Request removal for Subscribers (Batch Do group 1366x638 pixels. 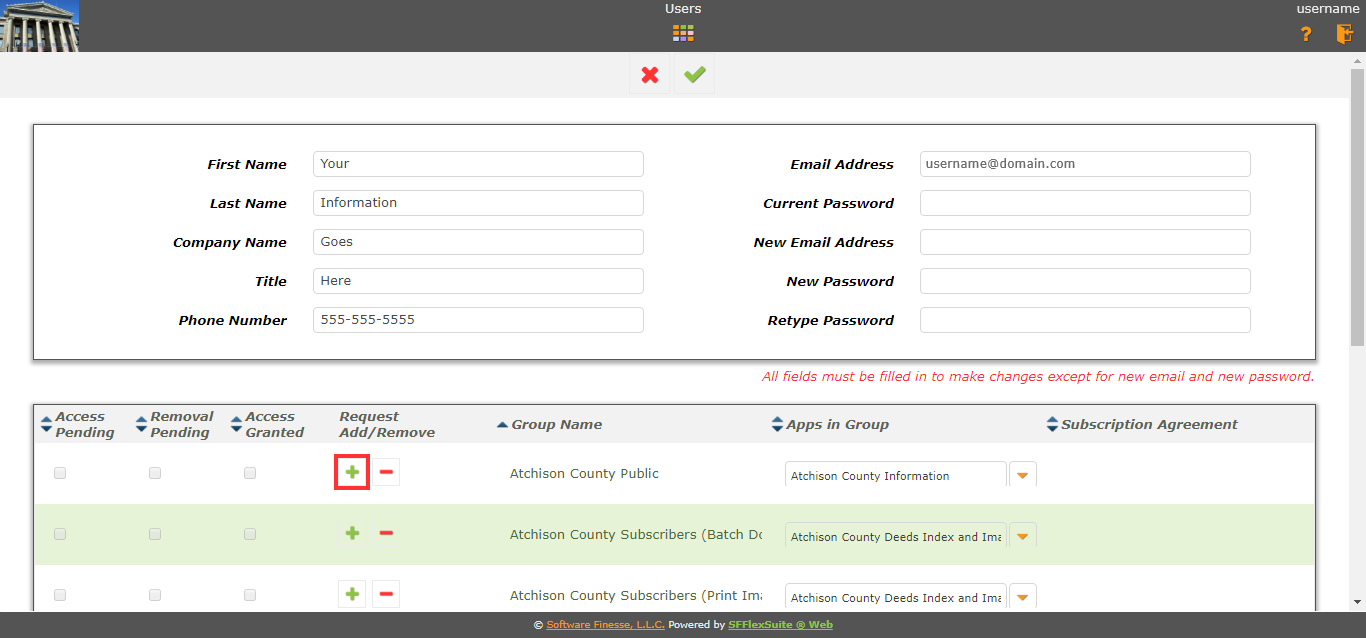point(386,533)
